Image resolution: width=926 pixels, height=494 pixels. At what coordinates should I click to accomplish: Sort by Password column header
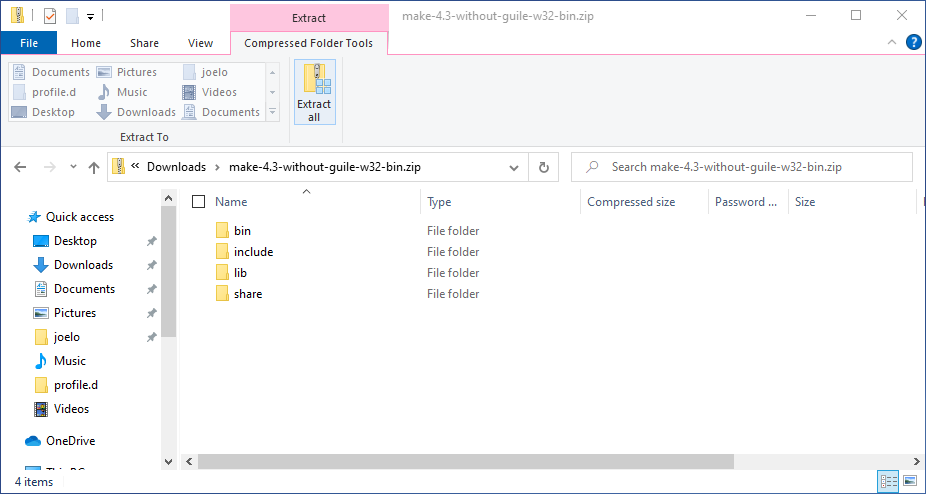[748, 202]
